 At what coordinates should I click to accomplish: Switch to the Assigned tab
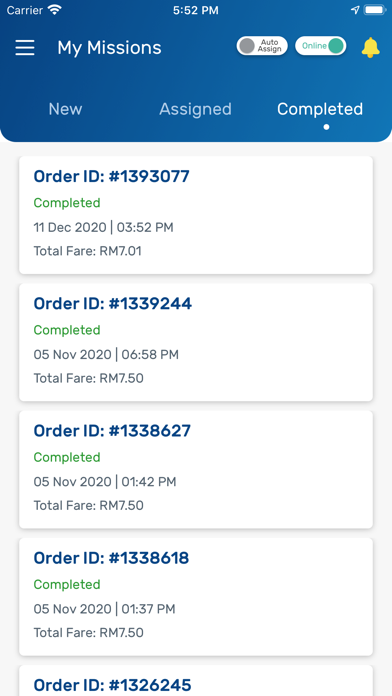tap(195, 109)
